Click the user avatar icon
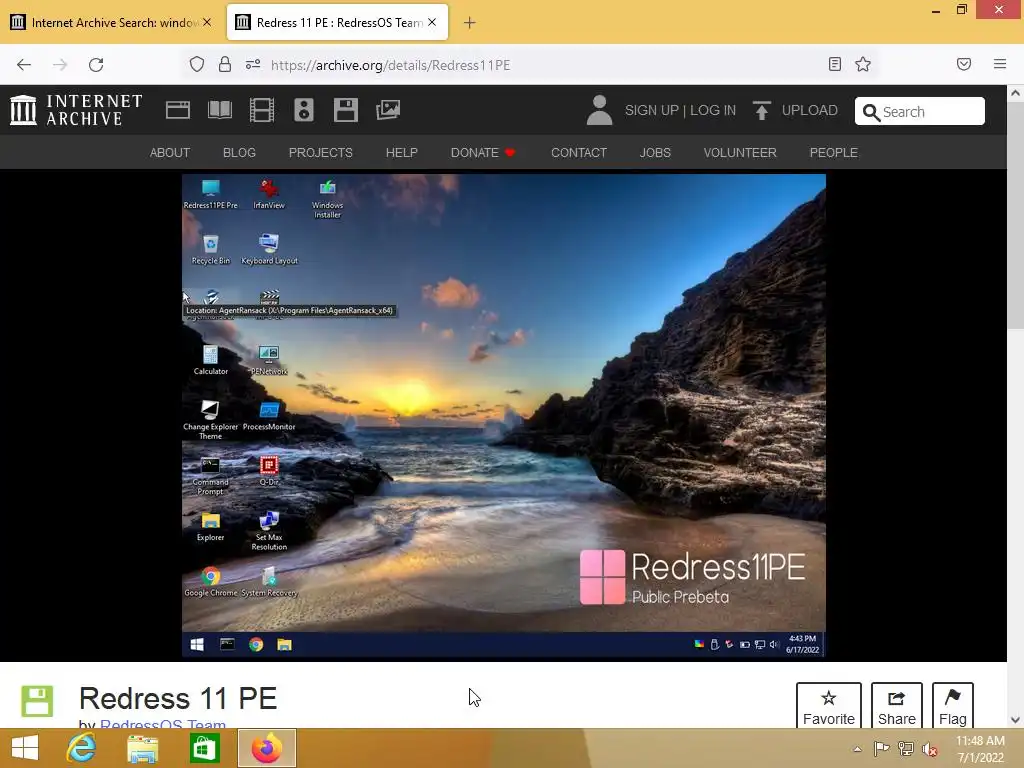Image resolution: width=1024 pixels, height=768 pixels. (x=599, y=110)
